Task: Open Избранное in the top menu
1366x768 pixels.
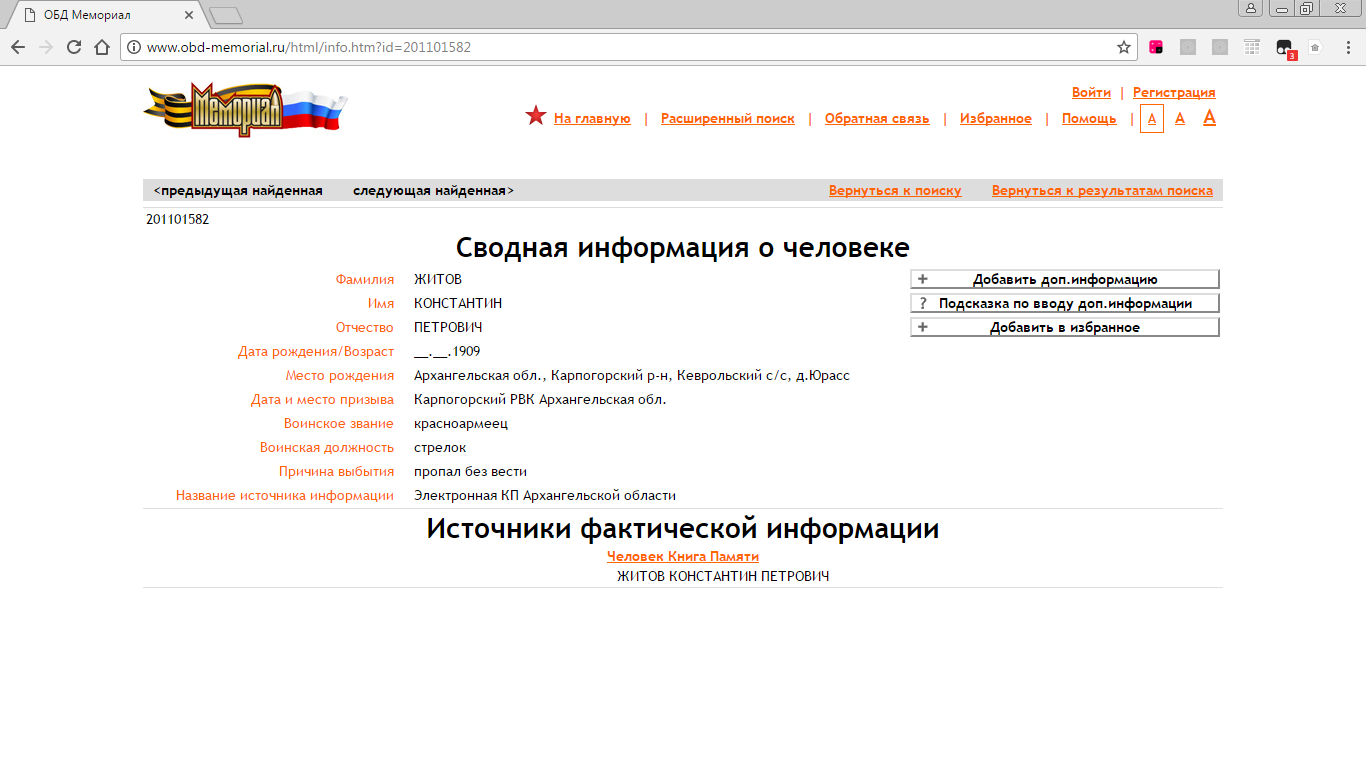Action: [x=996, y=118]
